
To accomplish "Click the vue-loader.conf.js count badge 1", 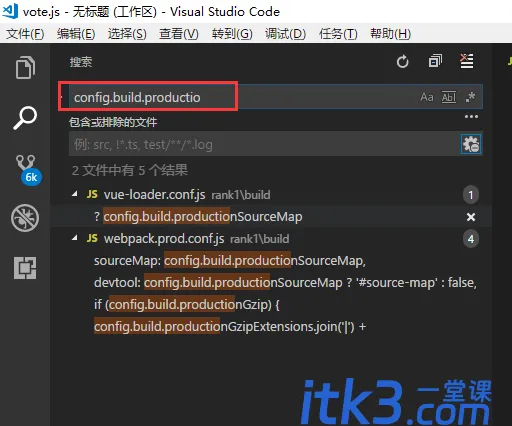I will tap(471, 195).
